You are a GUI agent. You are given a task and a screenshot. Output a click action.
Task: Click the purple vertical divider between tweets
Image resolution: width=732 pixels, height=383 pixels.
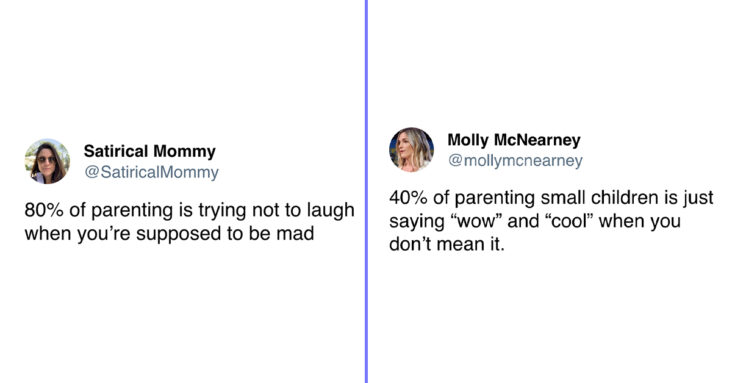pos(366,192)
